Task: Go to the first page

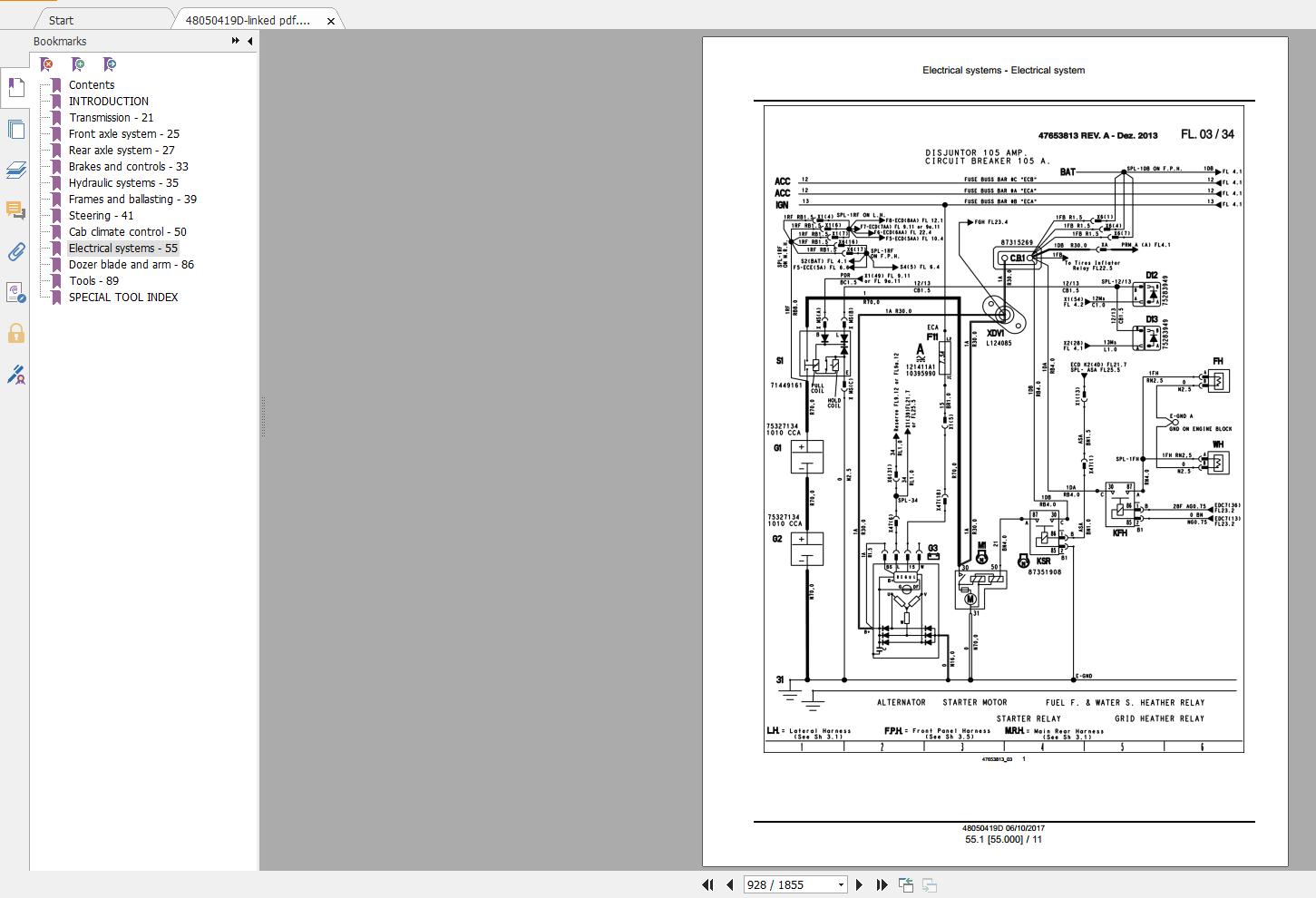Action: pos(707,884)
